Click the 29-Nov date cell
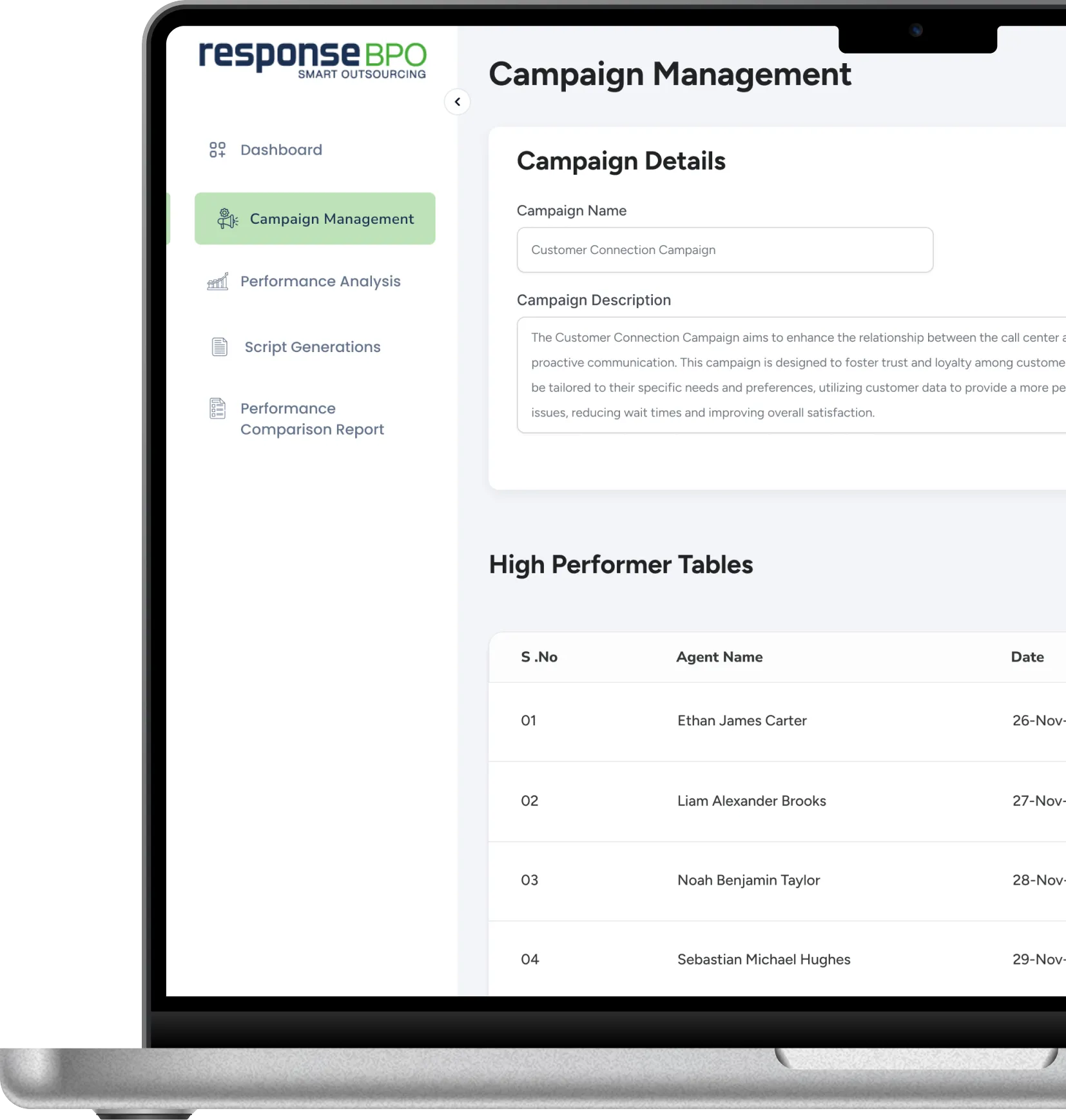Screen dimensions: 1066x1120 coord(1039,959)
